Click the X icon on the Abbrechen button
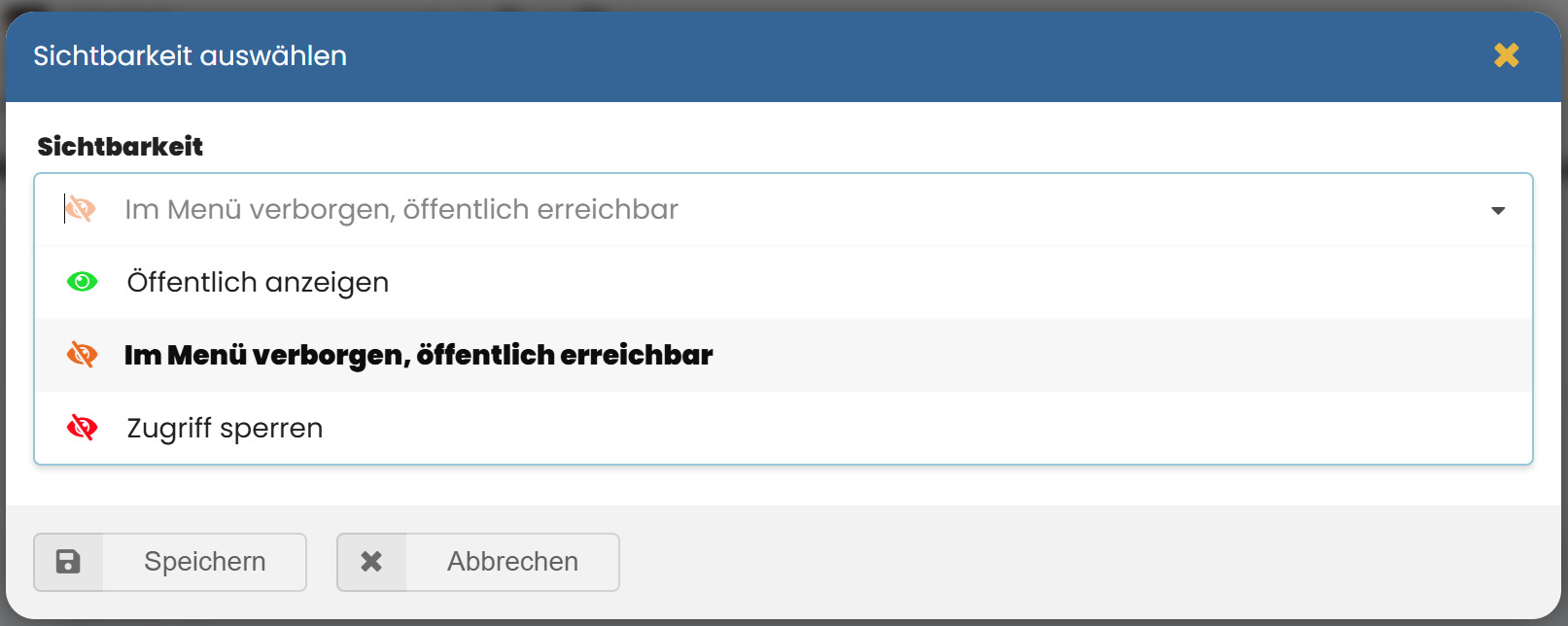 click(x=371, y=562)
